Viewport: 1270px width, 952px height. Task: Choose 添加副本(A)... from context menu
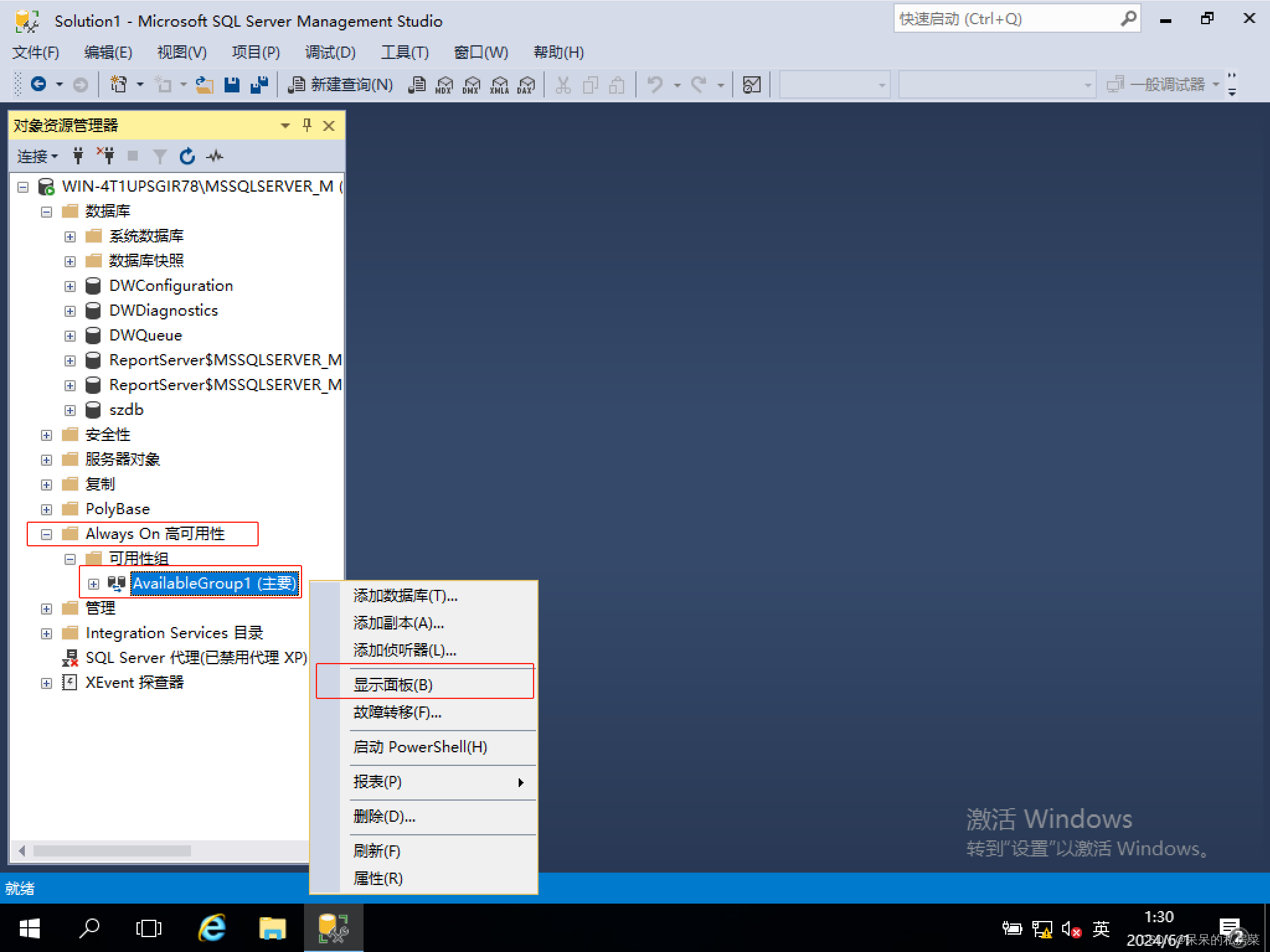click(423, 623)
